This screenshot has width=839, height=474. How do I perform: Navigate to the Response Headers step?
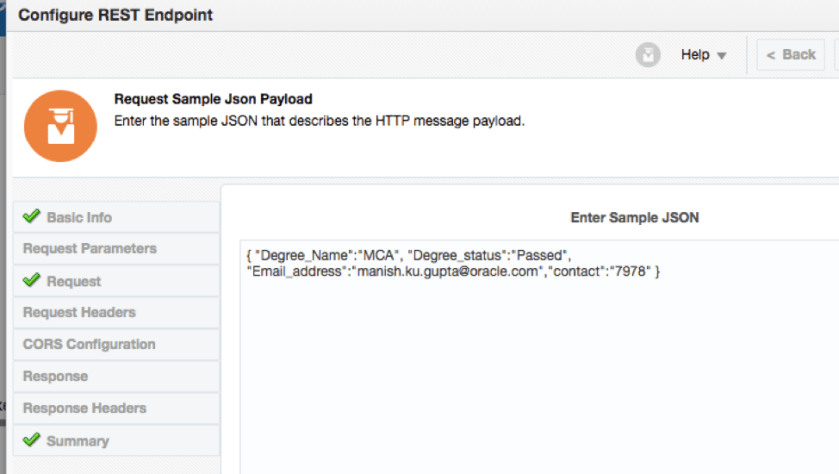tap(85, 408)
